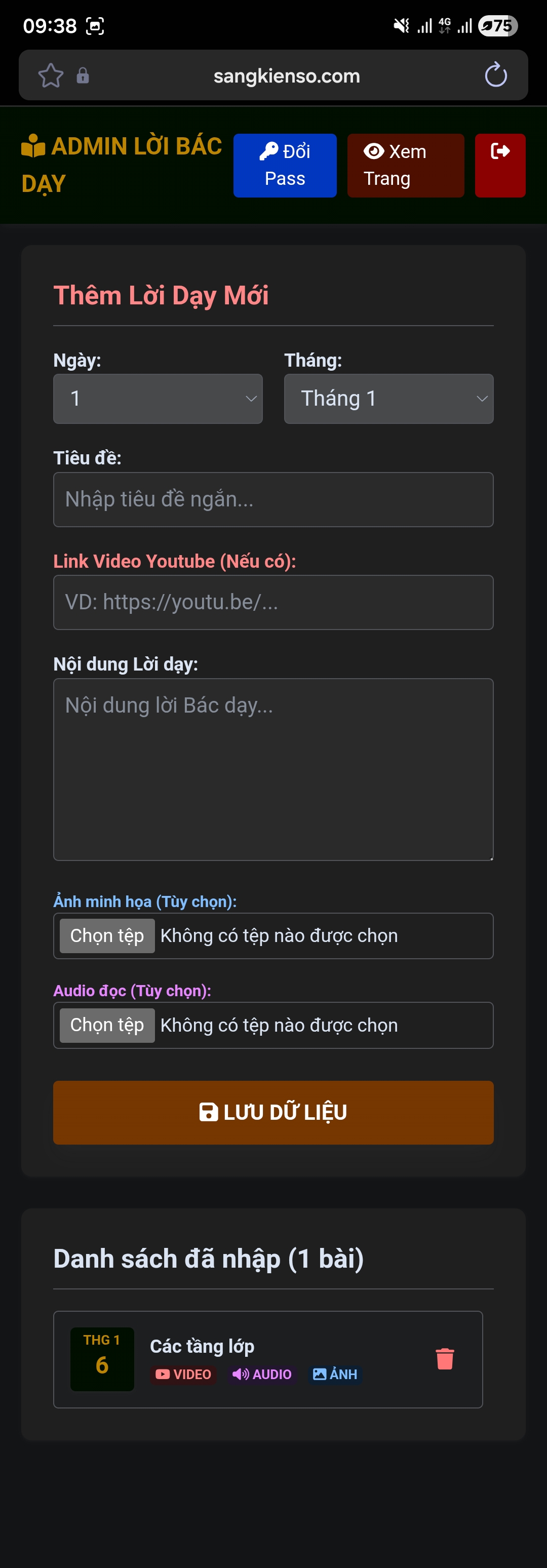The height and width of the screenshot is (1568, 547).
Task: Select Chọn tệp for Audio đọc
Action: (x=106, y=1025)
